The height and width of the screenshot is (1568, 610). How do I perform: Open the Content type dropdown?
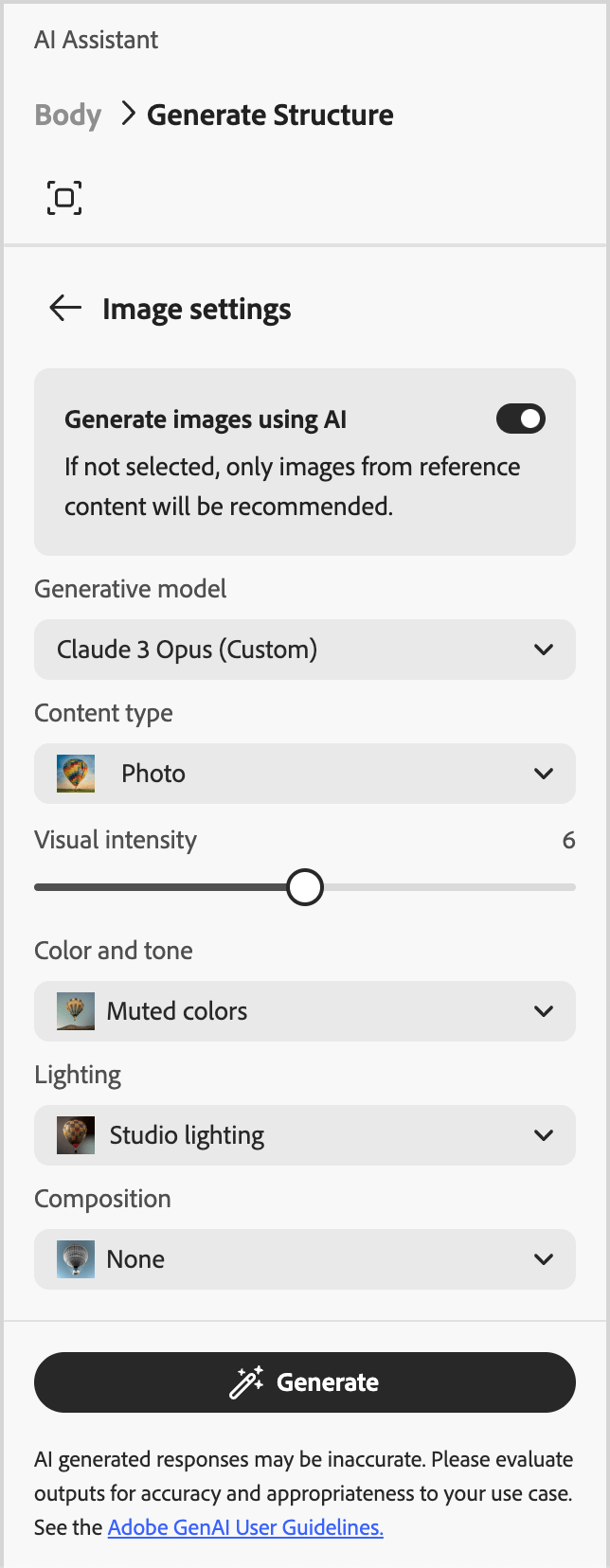point(305,773)
